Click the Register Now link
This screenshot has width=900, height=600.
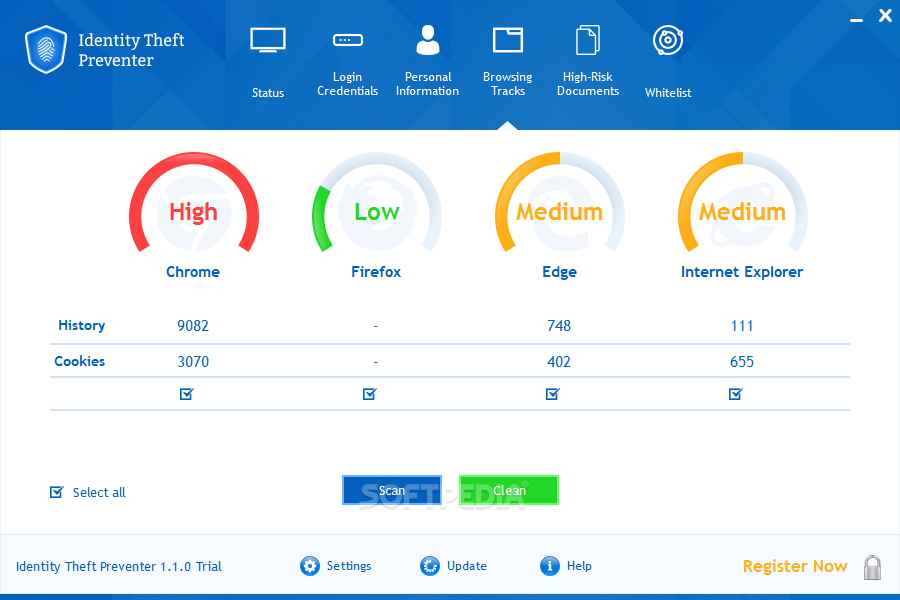(x=795, y=567)
